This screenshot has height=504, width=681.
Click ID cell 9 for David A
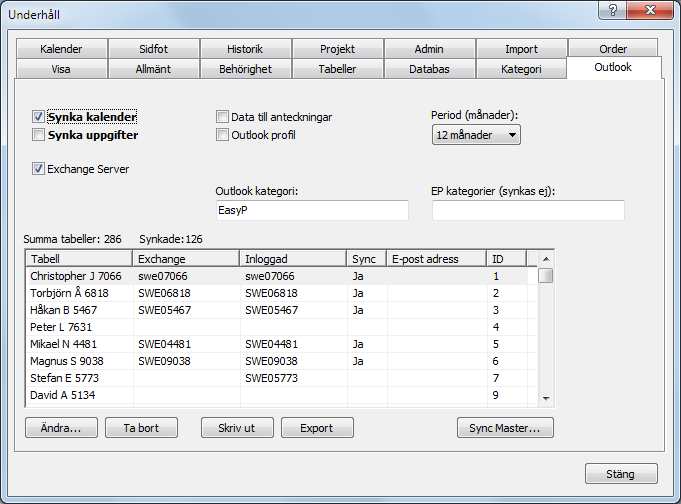point(496,395)
